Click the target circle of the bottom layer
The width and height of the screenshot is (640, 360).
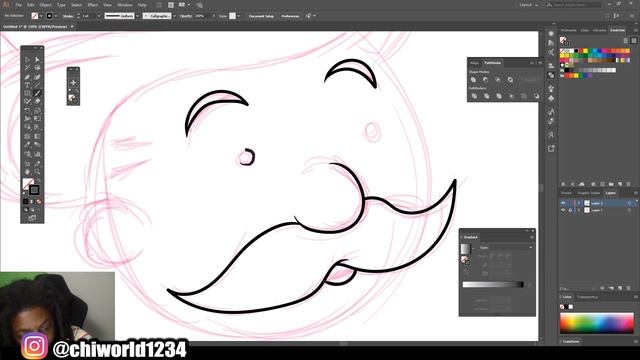[x=629, y=210]
